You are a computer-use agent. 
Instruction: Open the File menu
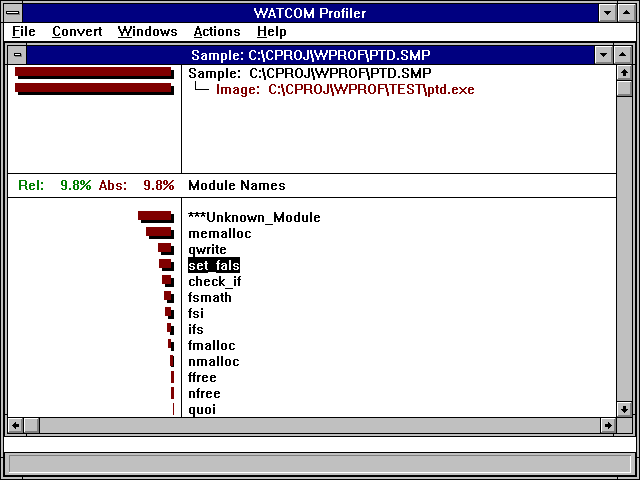(23, 32)
